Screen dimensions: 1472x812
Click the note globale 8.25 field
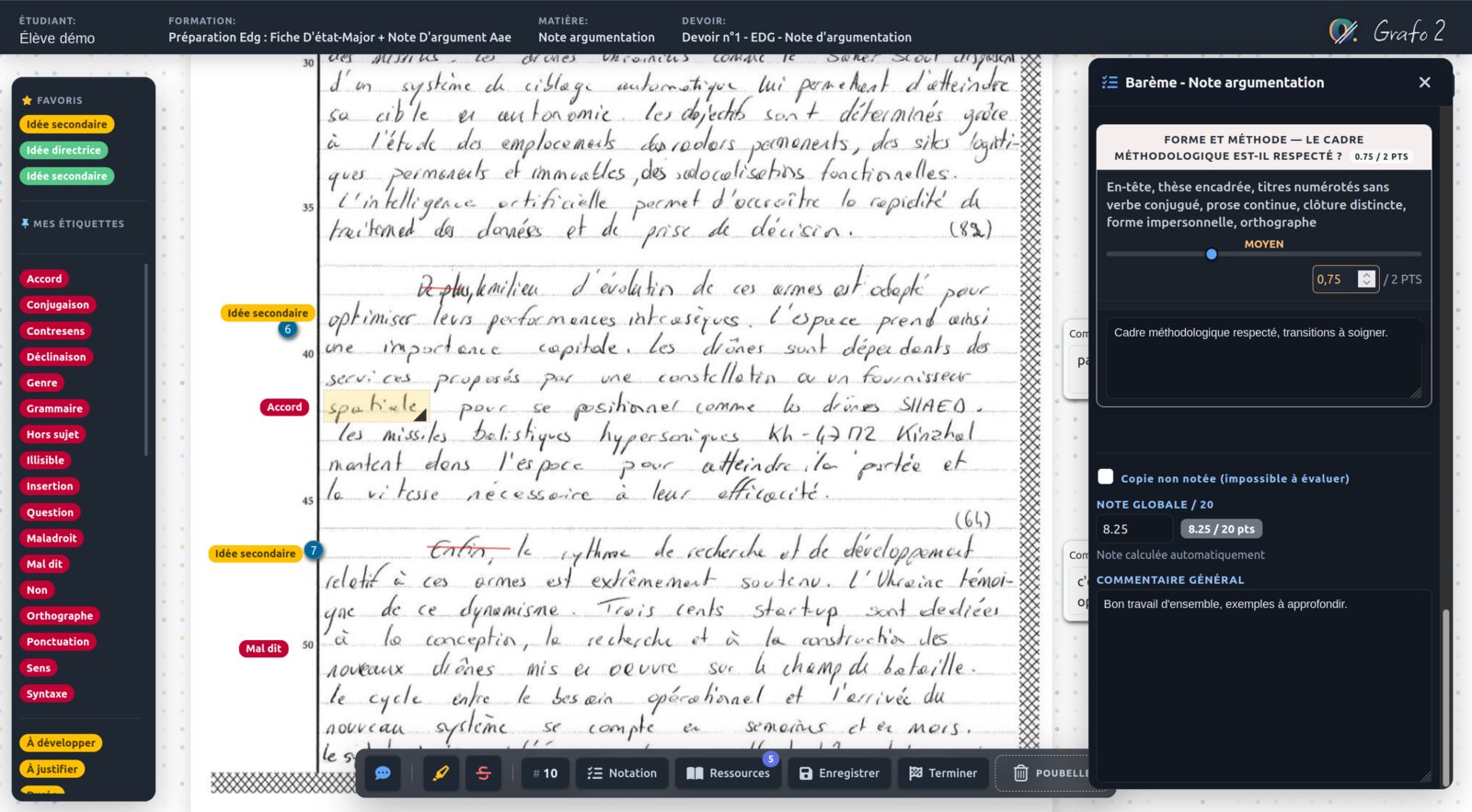point(1133,529)
